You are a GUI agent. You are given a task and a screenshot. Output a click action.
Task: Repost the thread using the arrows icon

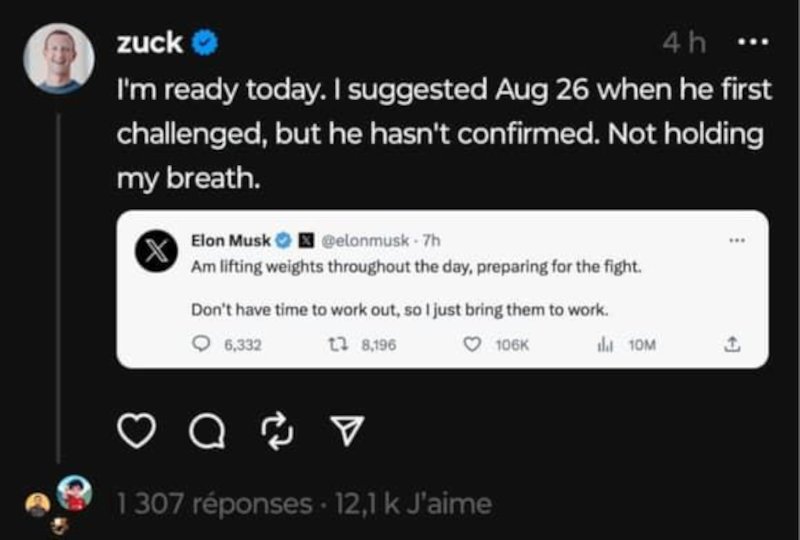[277, 431]
